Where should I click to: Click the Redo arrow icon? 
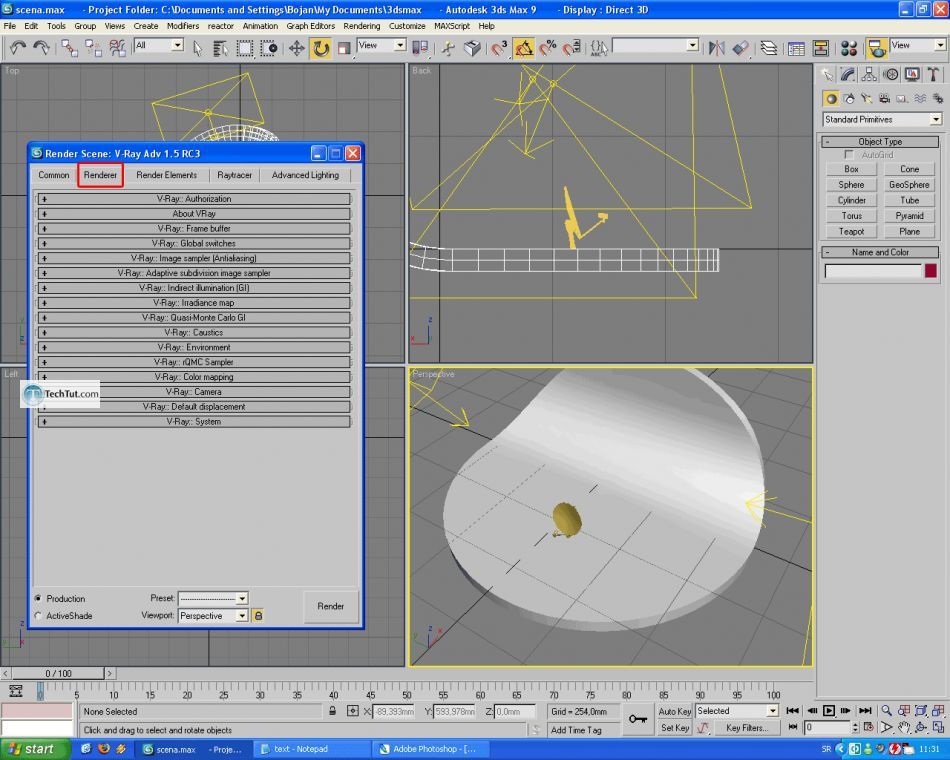point(41,48)
